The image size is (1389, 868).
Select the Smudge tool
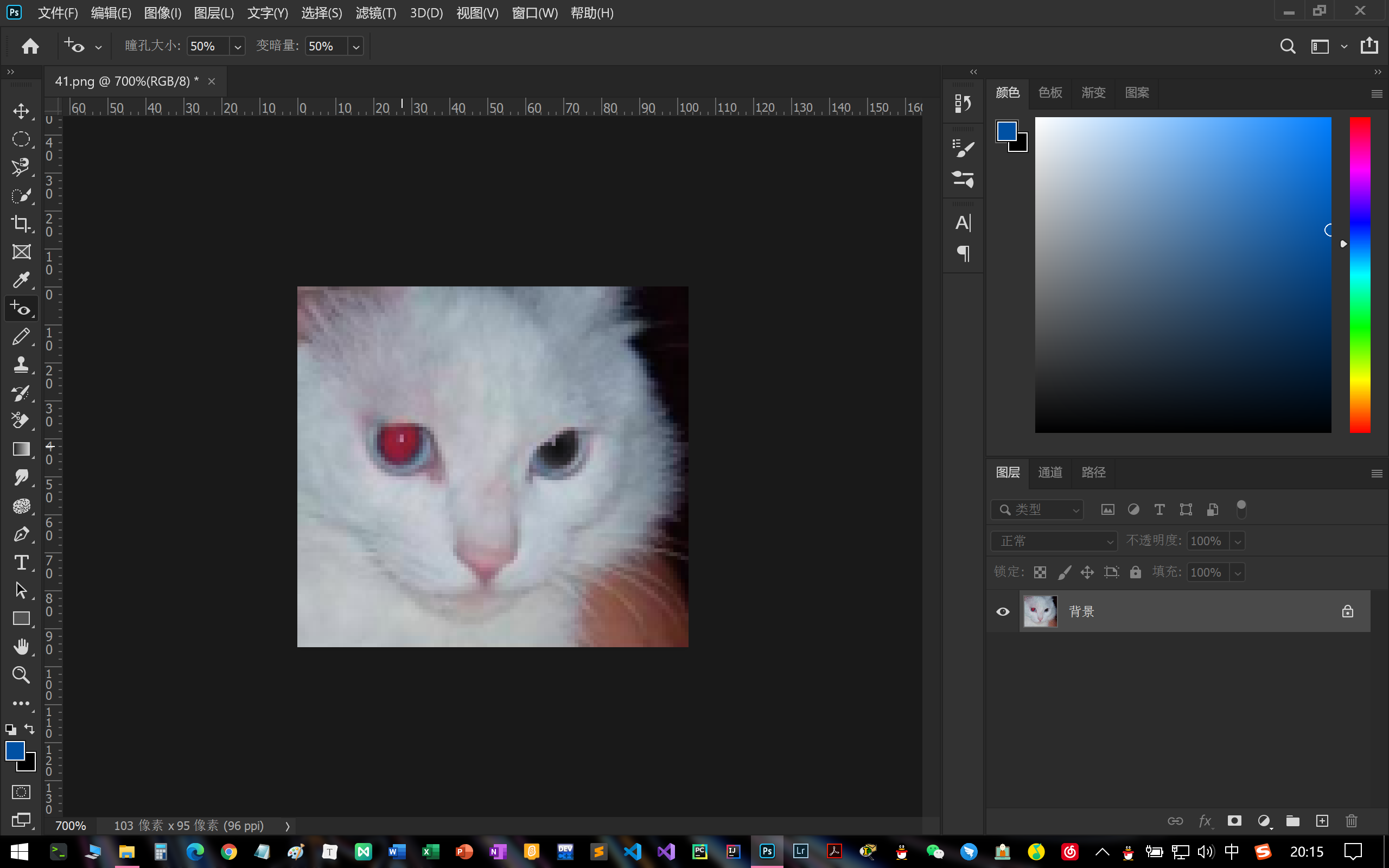point(21,477)
